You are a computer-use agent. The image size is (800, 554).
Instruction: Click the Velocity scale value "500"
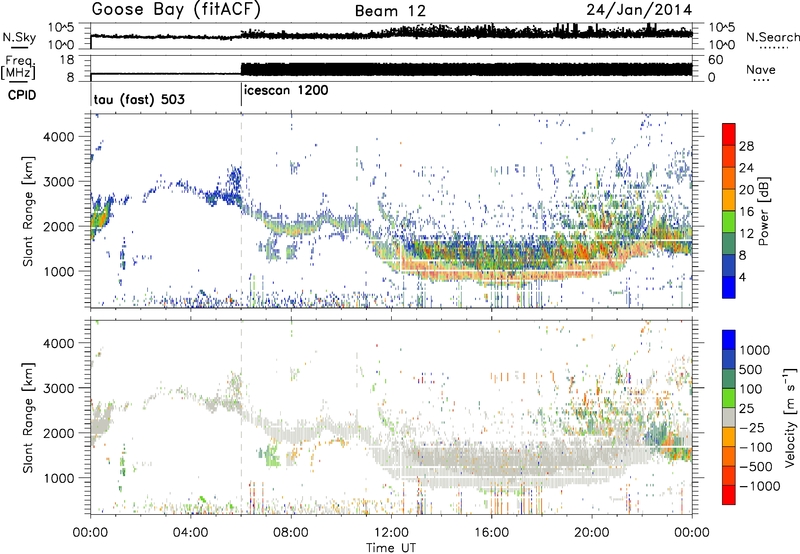point(751,370)
